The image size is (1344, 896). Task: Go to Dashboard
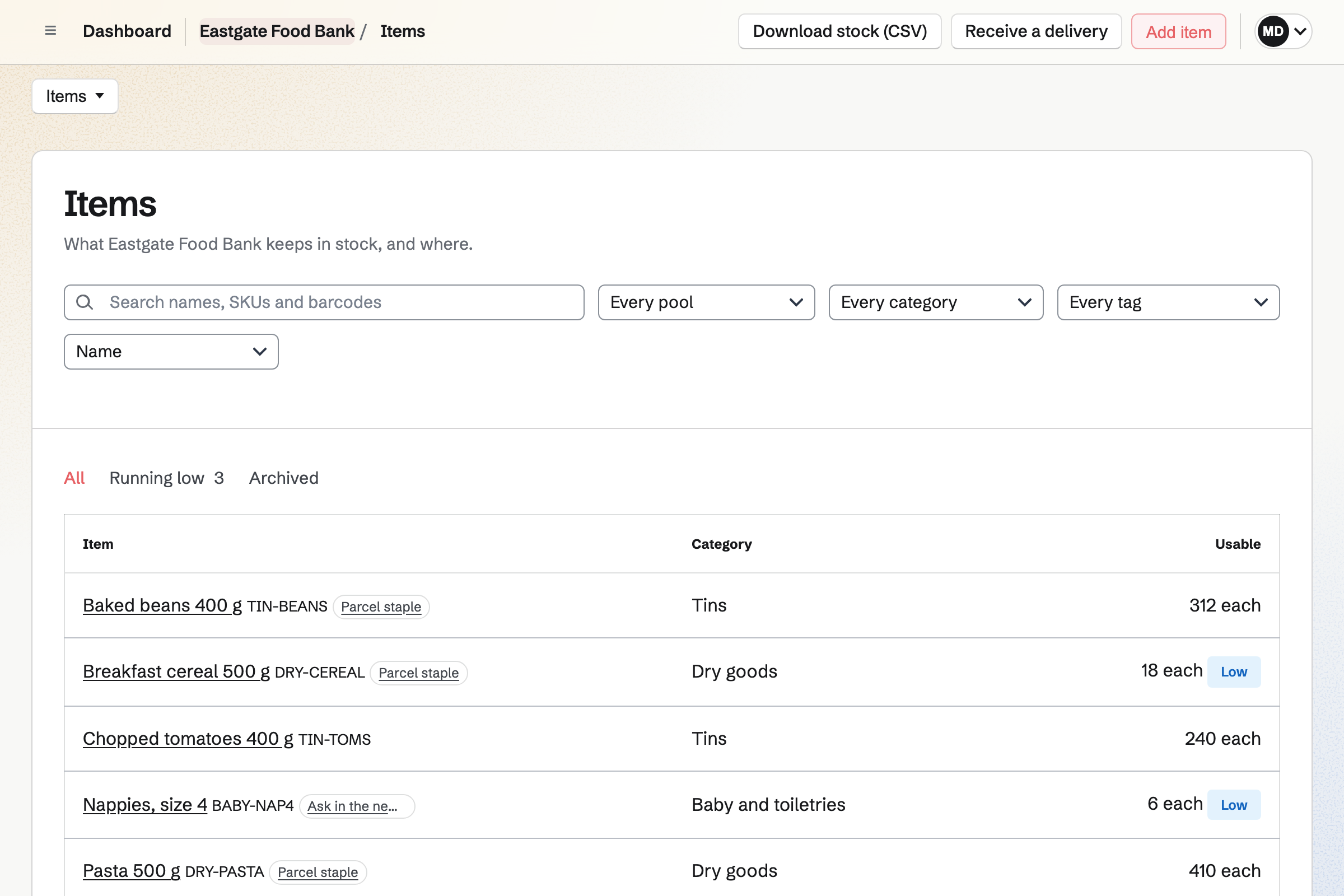[127, 31]
